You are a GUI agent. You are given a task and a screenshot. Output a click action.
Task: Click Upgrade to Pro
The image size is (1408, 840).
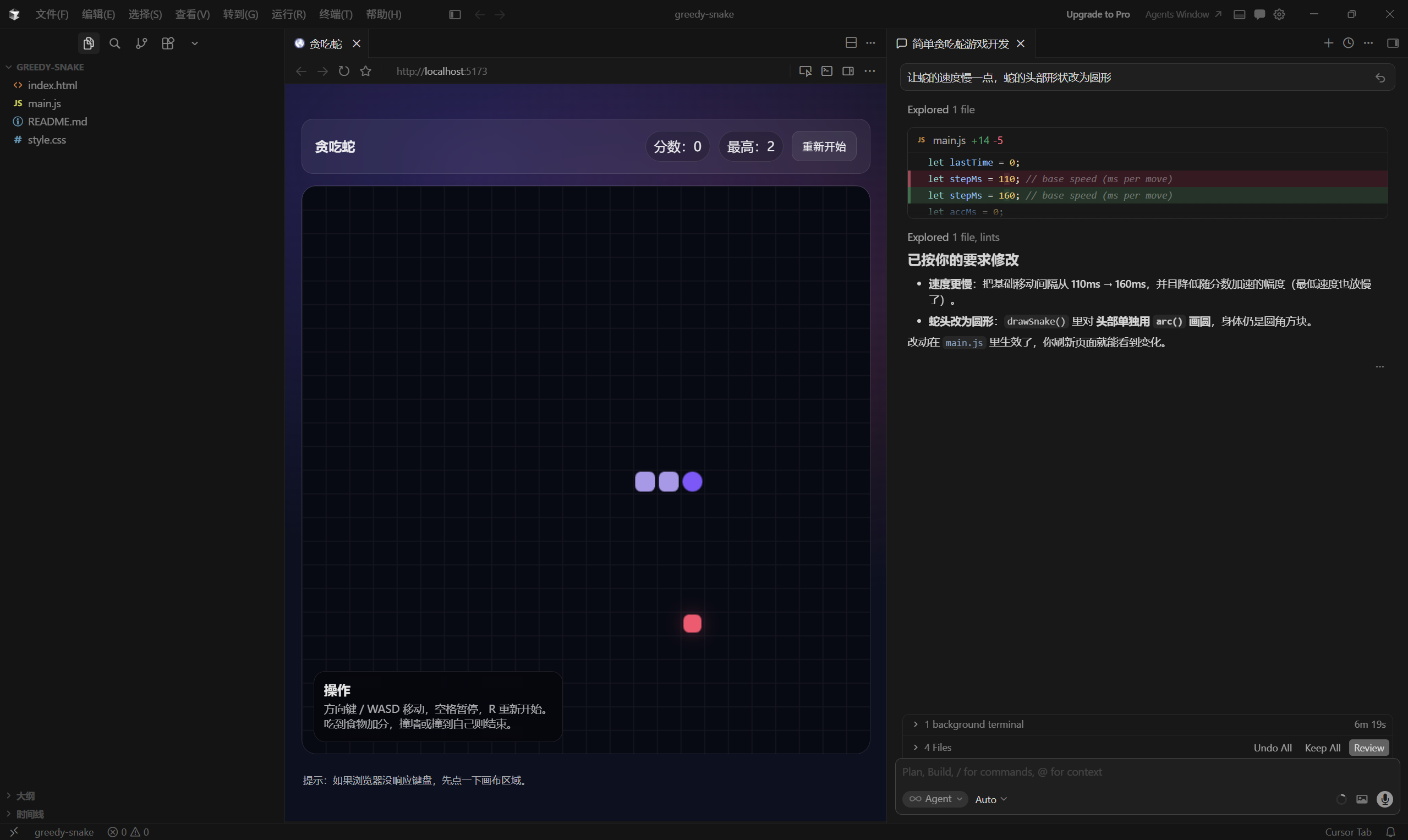[1098, 14]
